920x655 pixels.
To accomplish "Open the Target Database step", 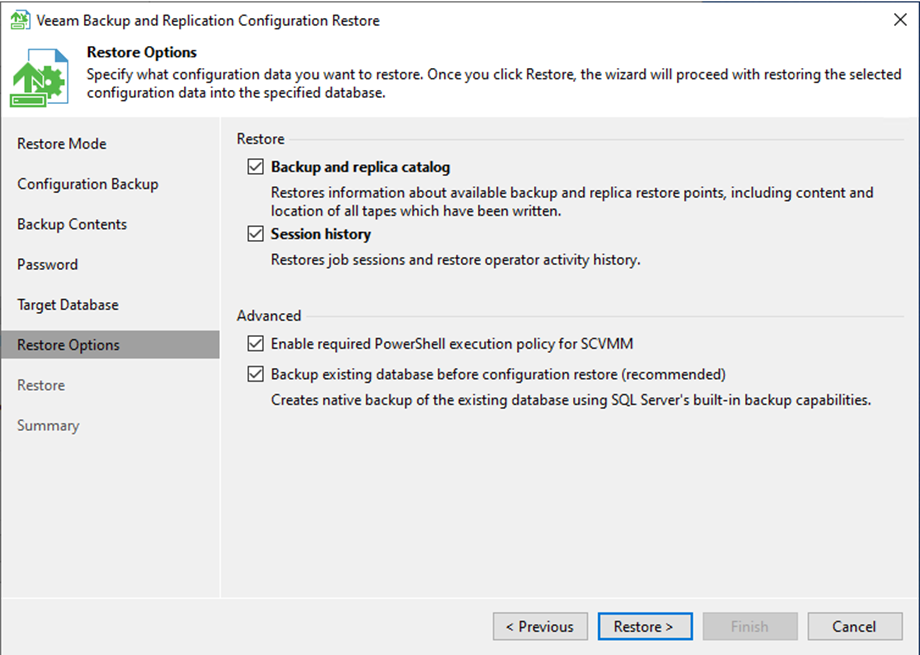I will click(67, 305).
